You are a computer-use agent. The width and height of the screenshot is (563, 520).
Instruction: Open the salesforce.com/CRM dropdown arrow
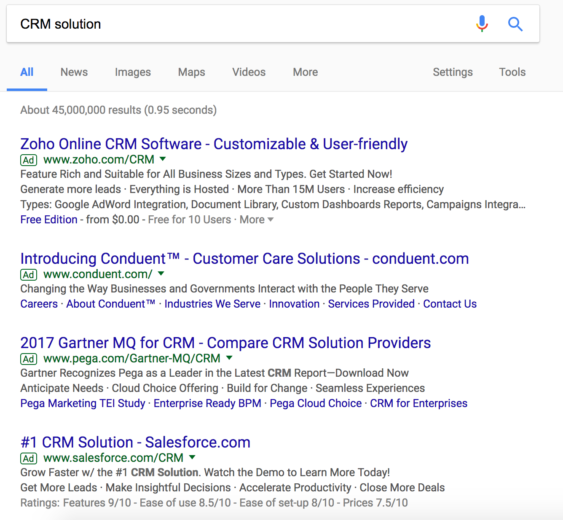[192, 457]
